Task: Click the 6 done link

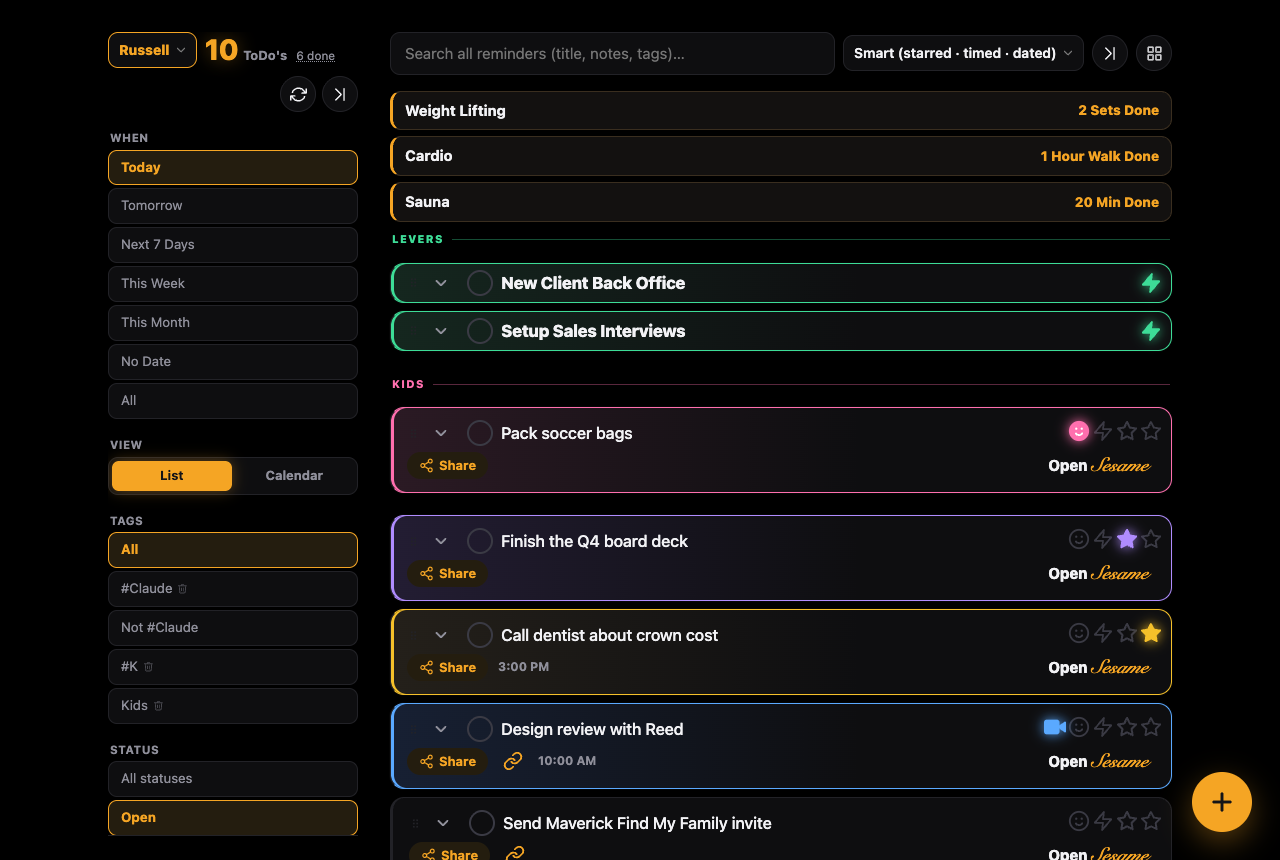Action: tap(315, 56)
